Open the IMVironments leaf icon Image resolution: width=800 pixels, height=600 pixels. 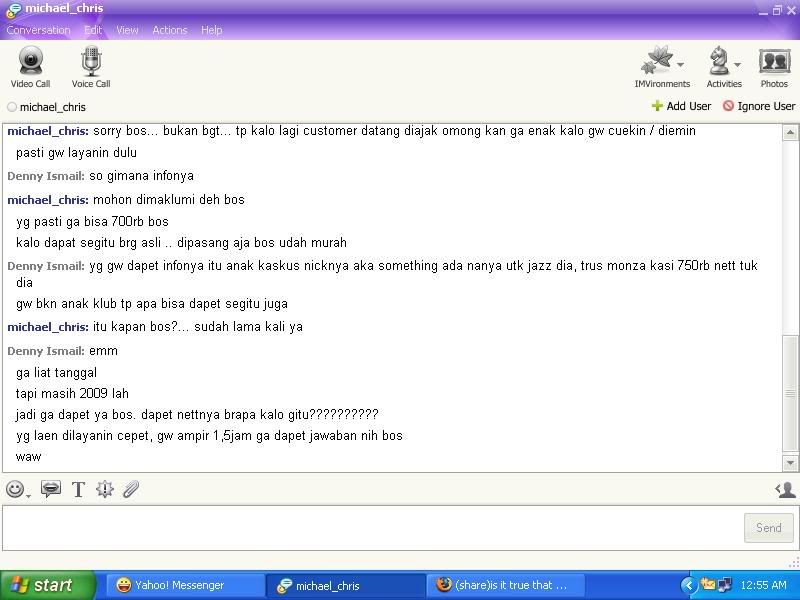[x=657, y=60]
